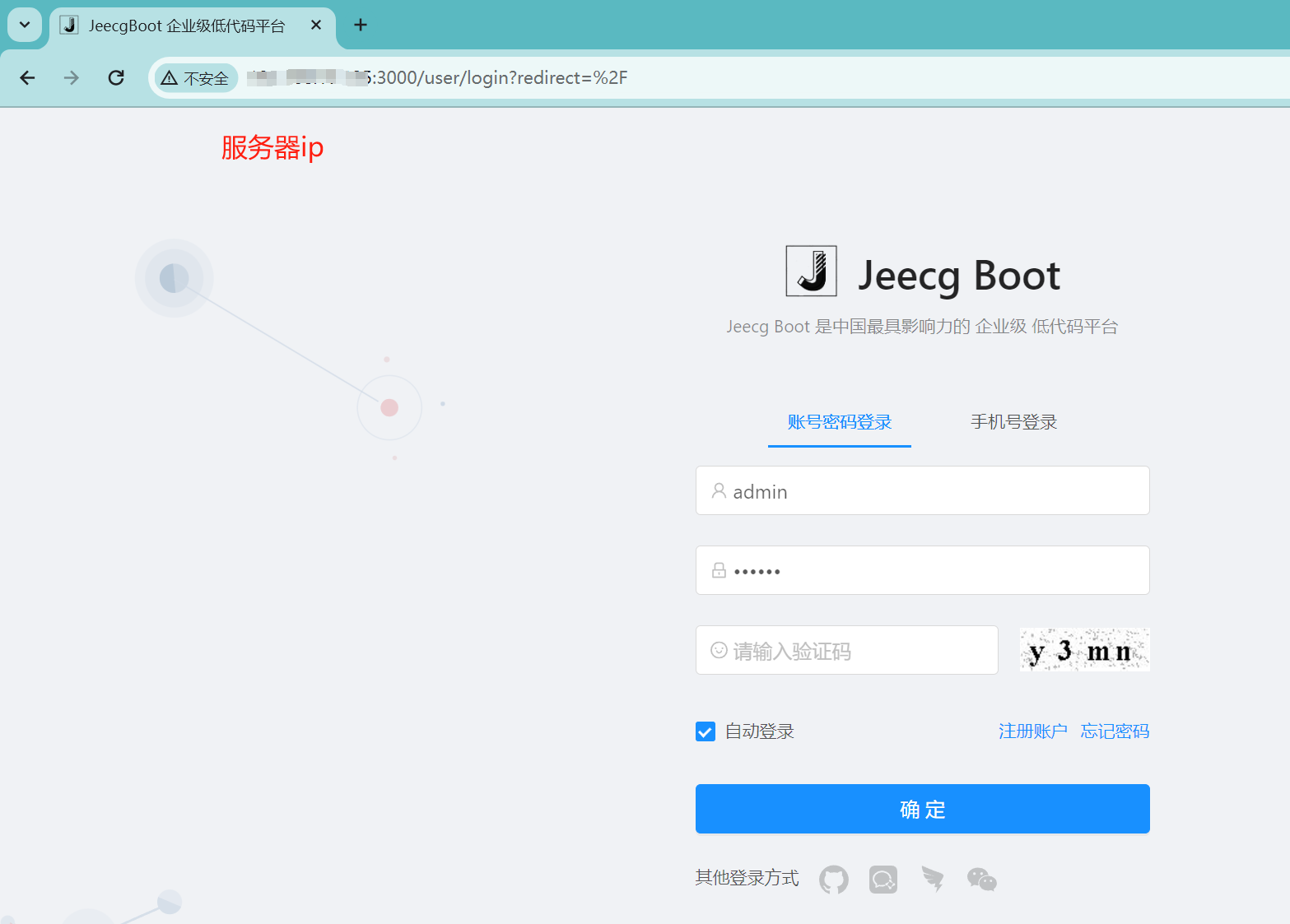Click the 请输入验证码 captcha field
The height and width of the screenshot is (924, 1290).
click(847, 650)
